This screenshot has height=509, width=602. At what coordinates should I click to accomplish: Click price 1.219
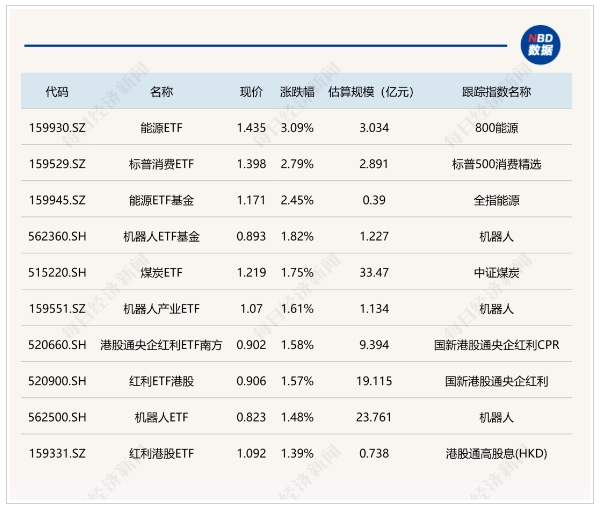tap(251, 273)
